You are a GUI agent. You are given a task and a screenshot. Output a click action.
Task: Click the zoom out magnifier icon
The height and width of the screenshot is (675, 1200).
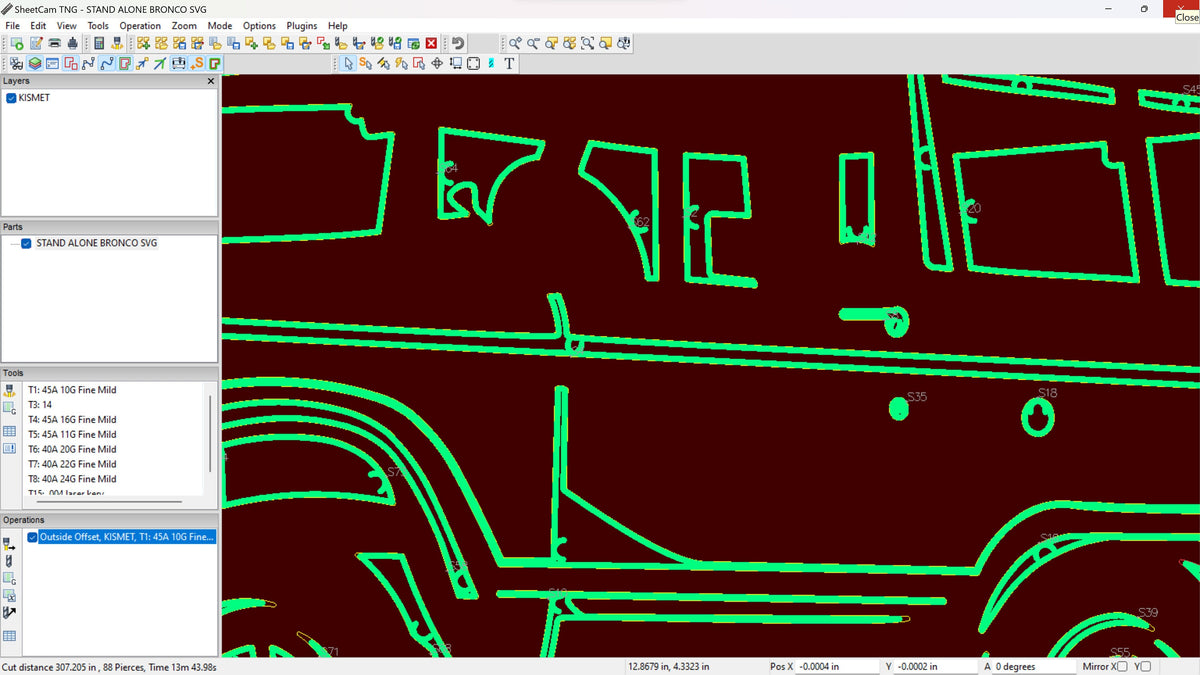click(533, 43)
